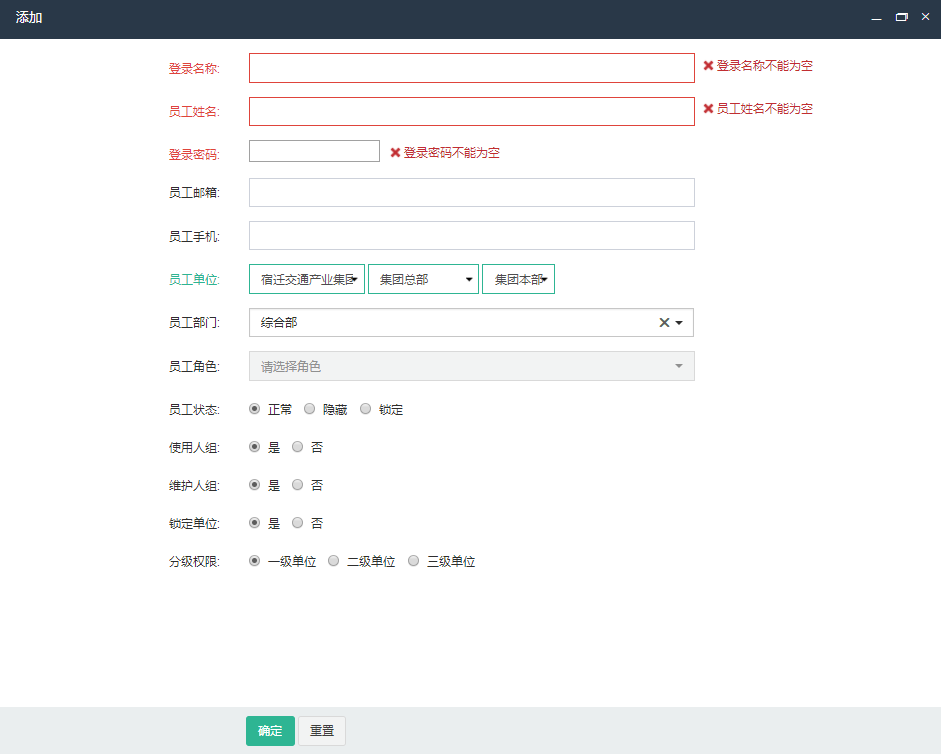Click the 确定 confirm button
941x754 pixels.
pyautogui.click(x=270, y=731)
